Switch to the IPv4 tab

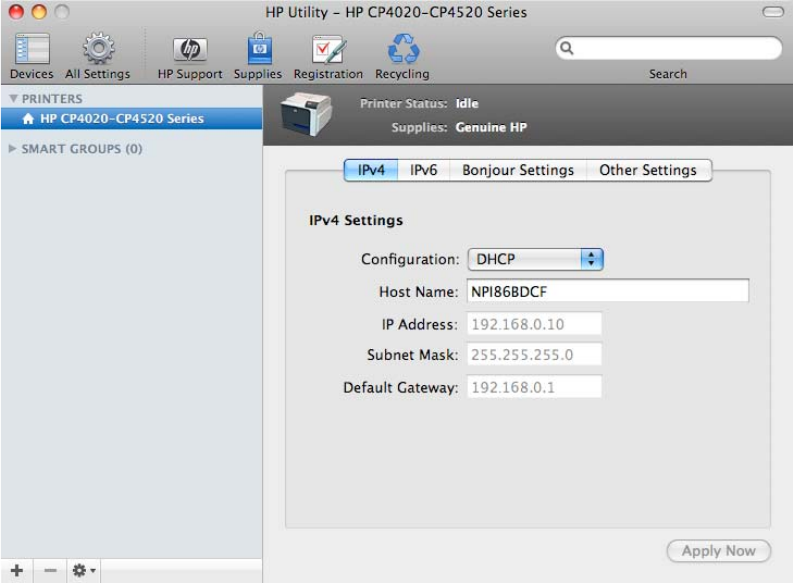(x=371, y=170)
